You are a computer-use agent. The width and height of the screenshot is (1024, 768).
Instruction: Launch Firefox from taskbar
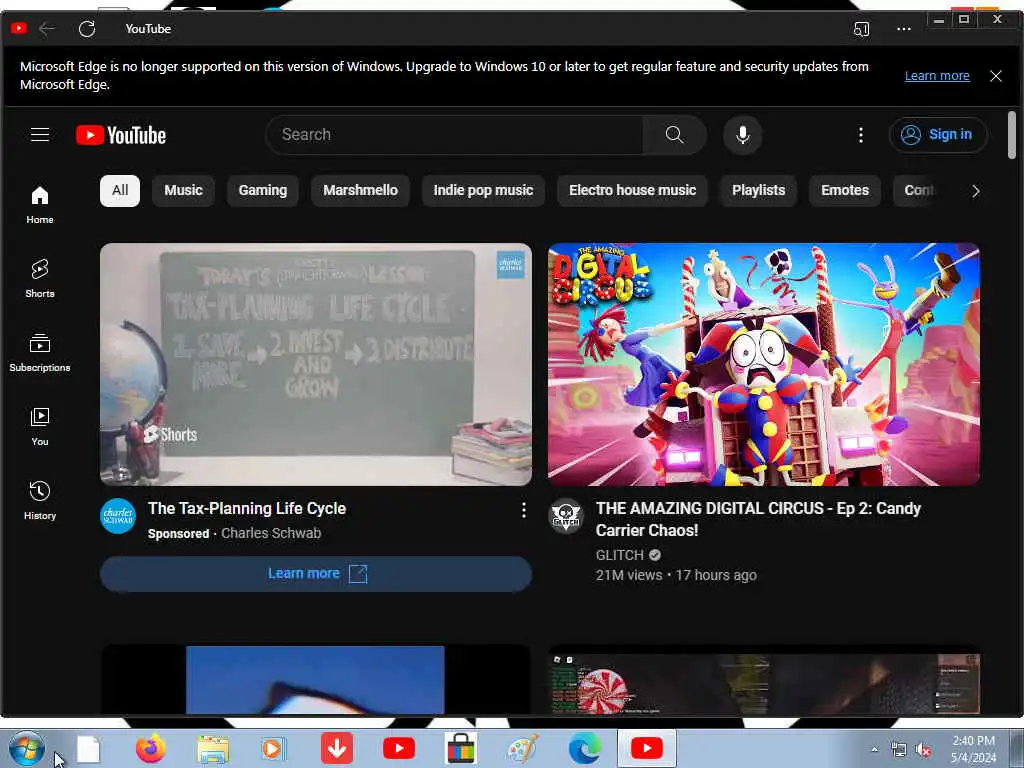[x=151, y=748]
